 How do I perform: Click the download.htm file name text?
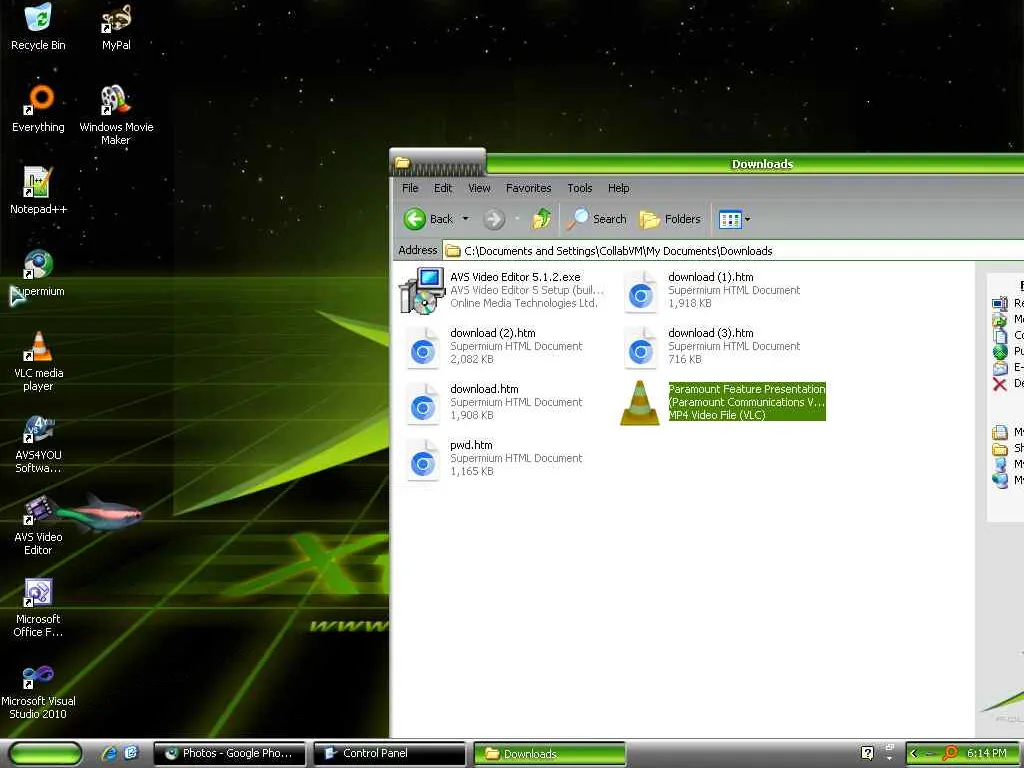click(x=484, y=389)
